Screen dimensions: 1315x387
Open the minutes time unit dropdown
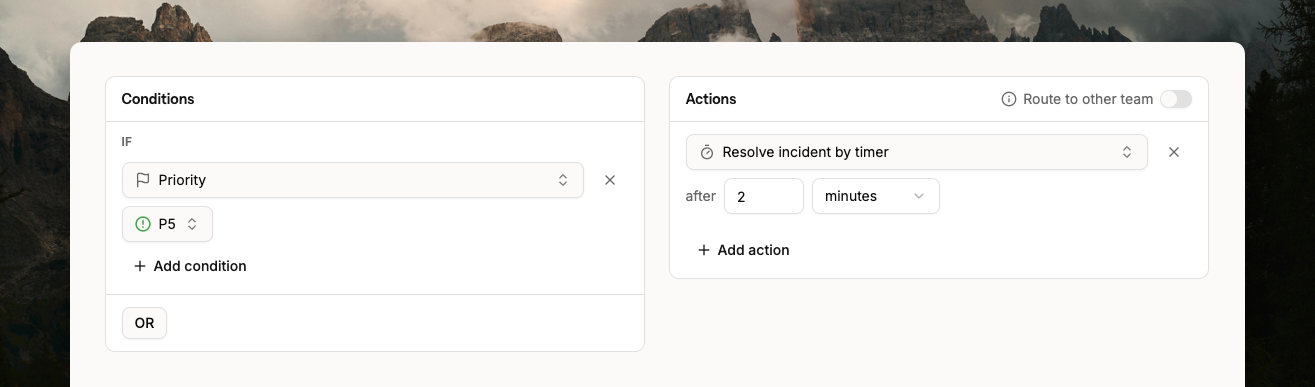click(x=876, y=196)
